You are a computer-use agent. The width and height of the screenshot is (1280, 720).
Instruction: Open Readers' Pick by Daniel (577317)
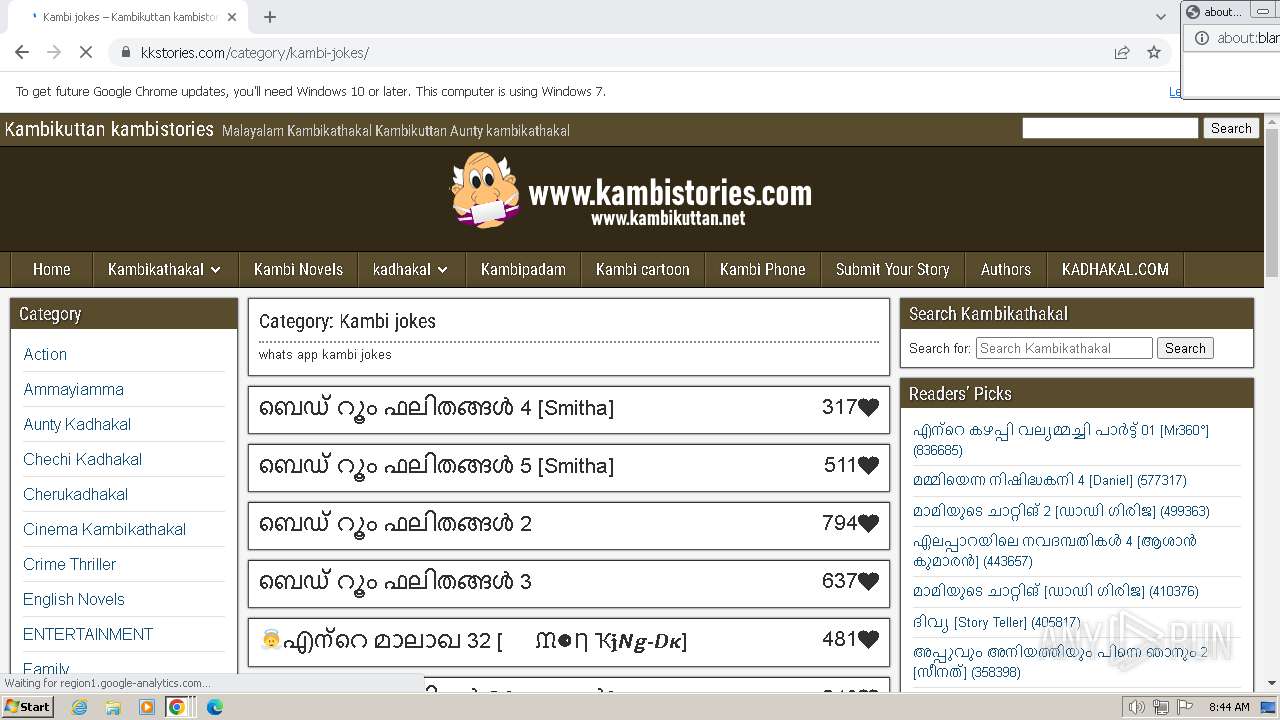click(x=1049, y=480)
